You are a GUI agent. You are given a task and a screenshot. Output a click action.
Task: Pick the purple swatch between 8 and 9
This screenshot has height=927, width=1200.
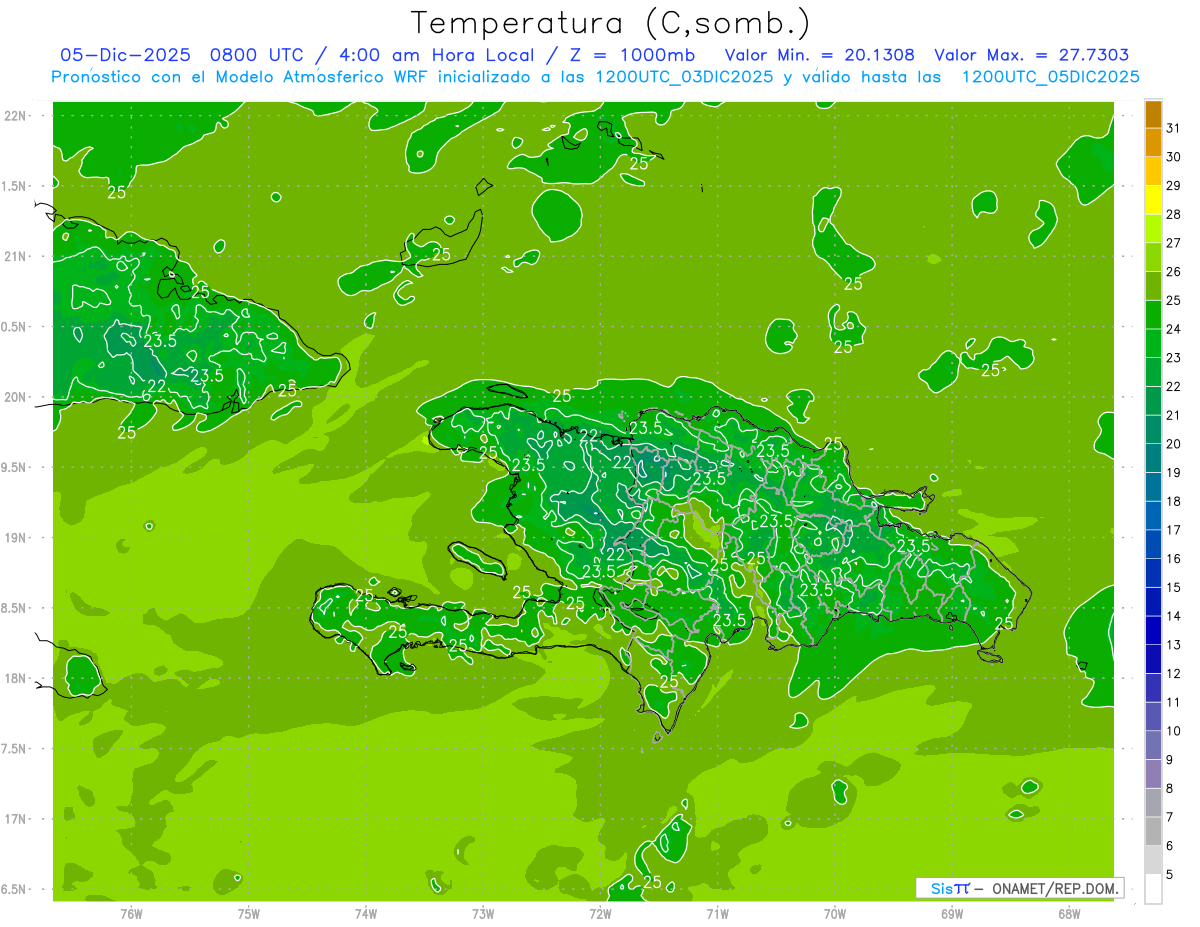1153,774
